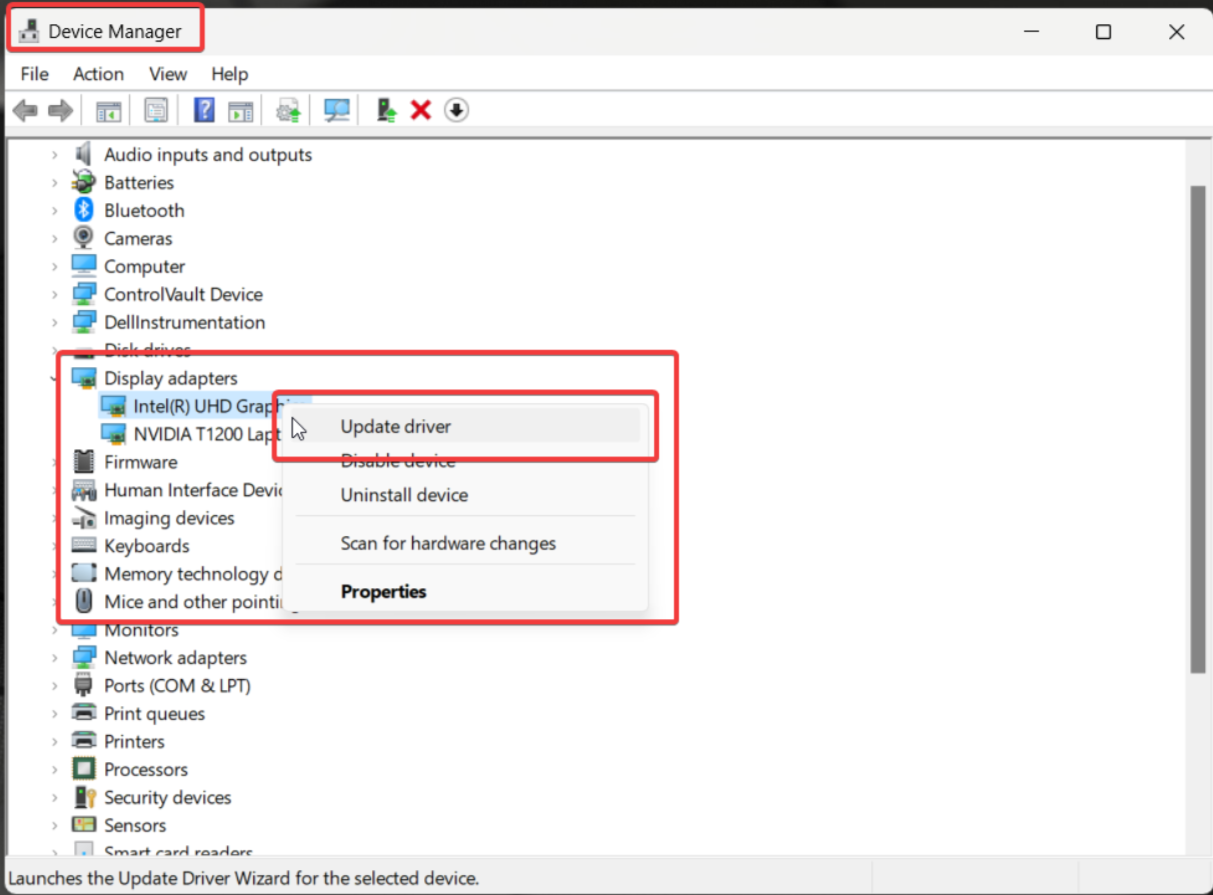Image resolution: width=1213 pixels, height=895 pixels.
Task: Click Properties in the context menu
Action: coord(384,592)
